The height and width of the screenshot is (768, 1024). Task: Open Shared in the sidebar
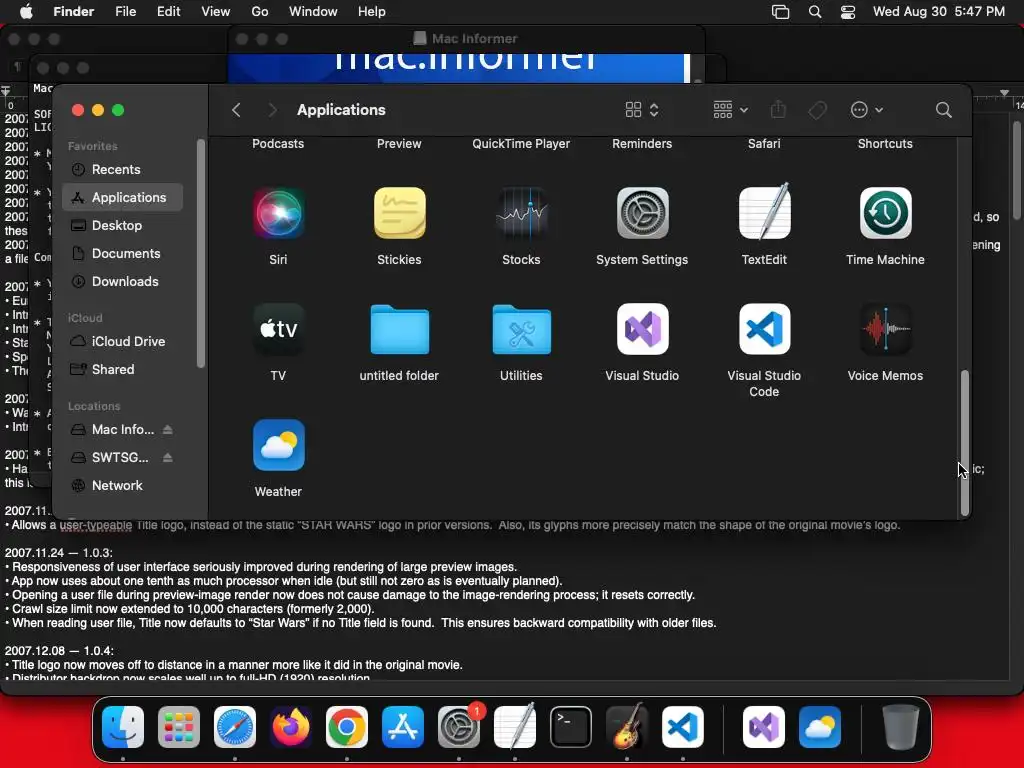click(123, 370)
